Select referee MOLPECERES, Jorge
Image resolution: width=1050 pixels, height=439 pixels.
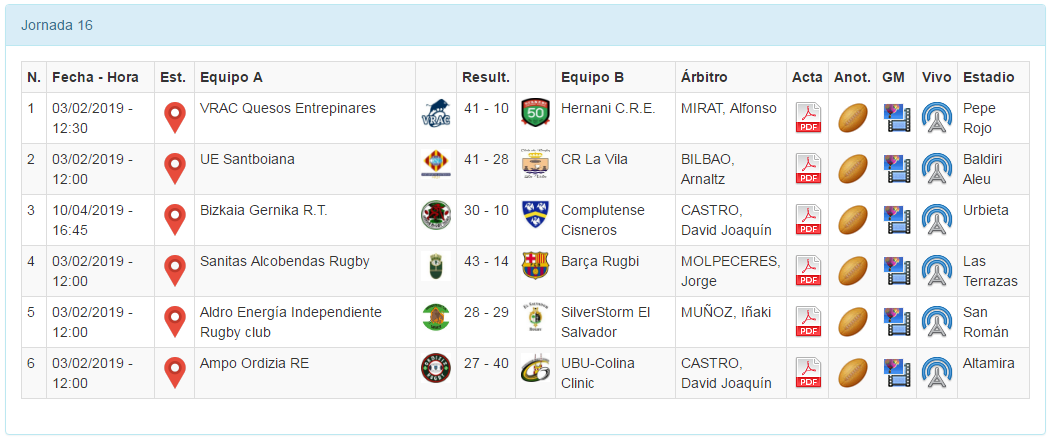point(730,271)
